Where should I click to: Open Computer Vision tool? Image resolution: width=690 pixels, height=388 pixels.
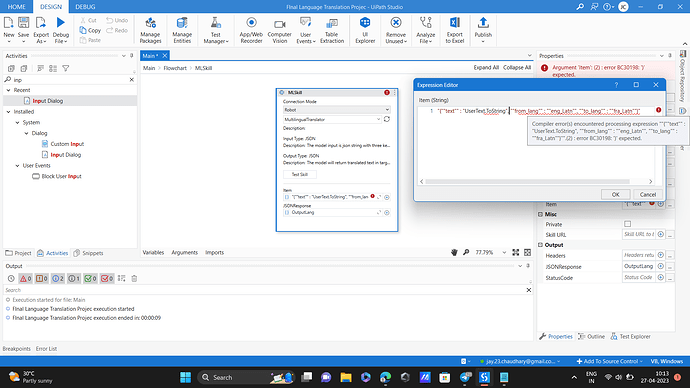tap(279, 30)
